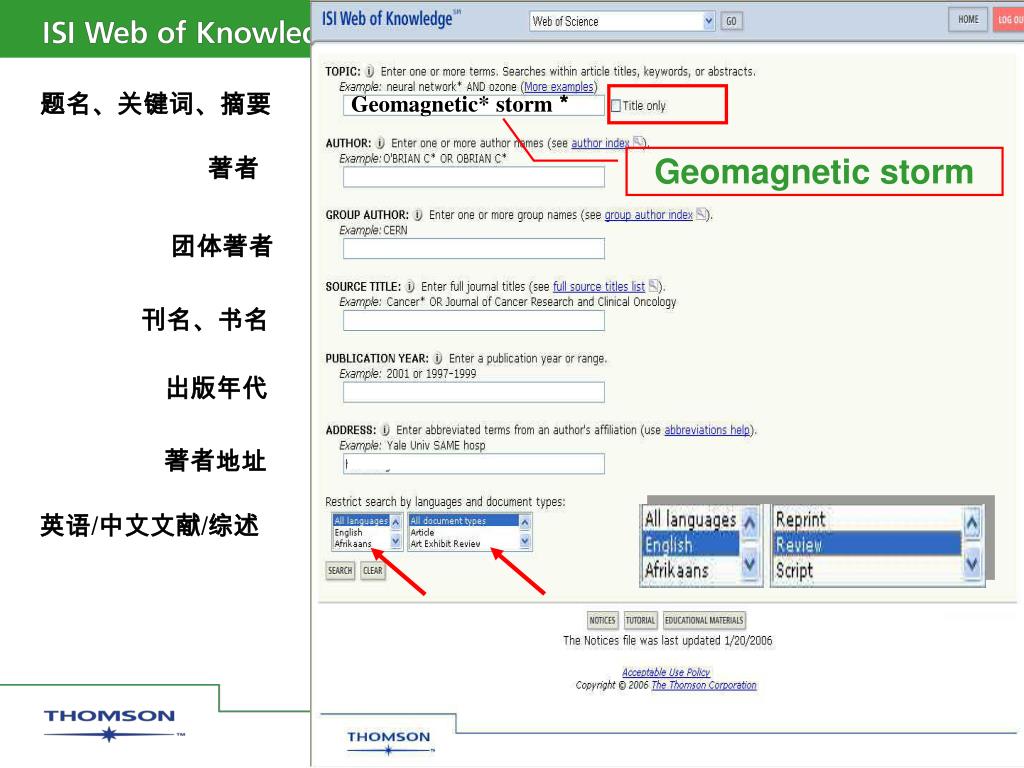Click the AUTHOR input field
1024x768 pixels.
473,177
